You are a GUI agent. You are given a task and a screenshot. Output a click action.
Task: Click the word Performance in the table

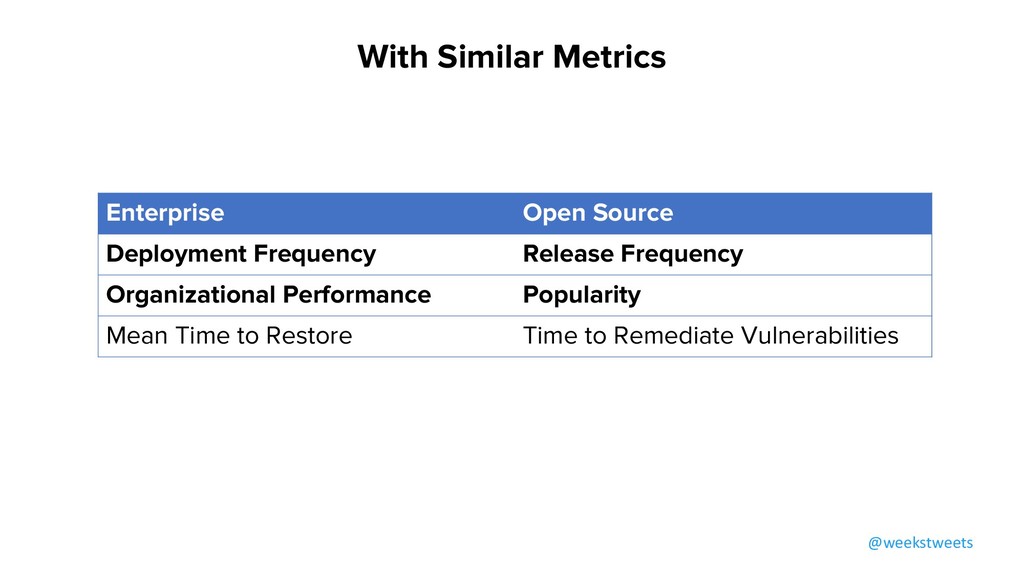coord(357,295)
